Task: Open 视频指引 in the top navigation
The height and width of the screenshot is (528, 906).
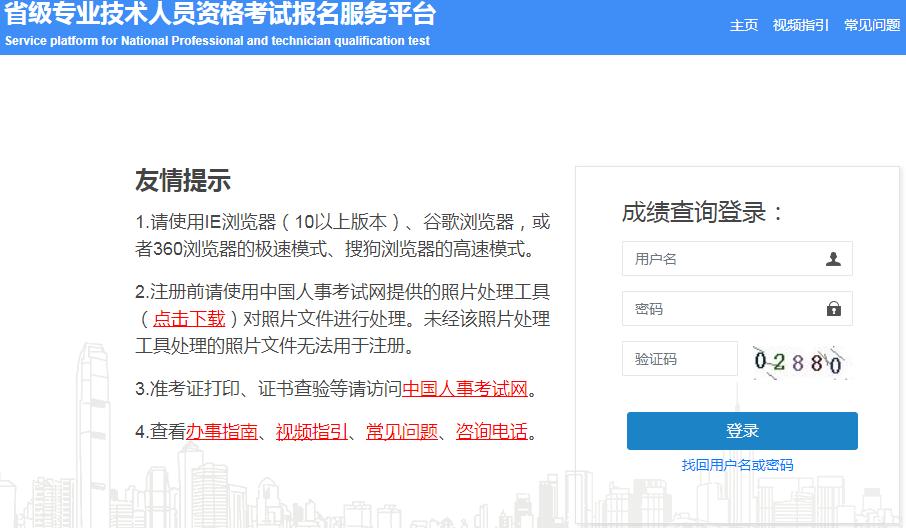Action: pyautogui.click(x=800, y=25)
